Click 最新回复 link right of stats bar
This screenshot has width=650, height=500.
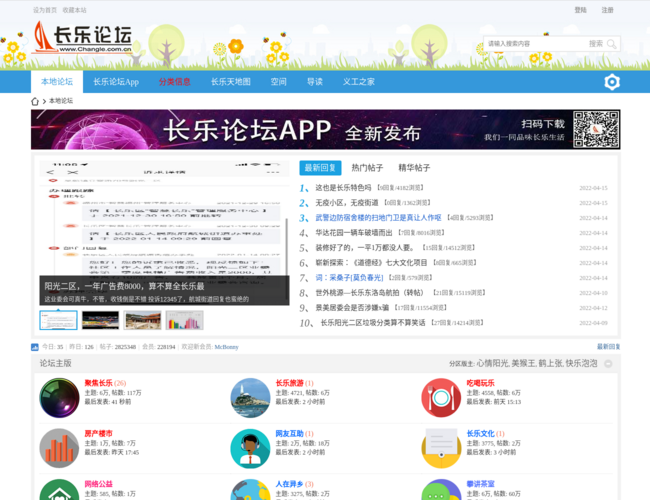click(x=609, y=347)
